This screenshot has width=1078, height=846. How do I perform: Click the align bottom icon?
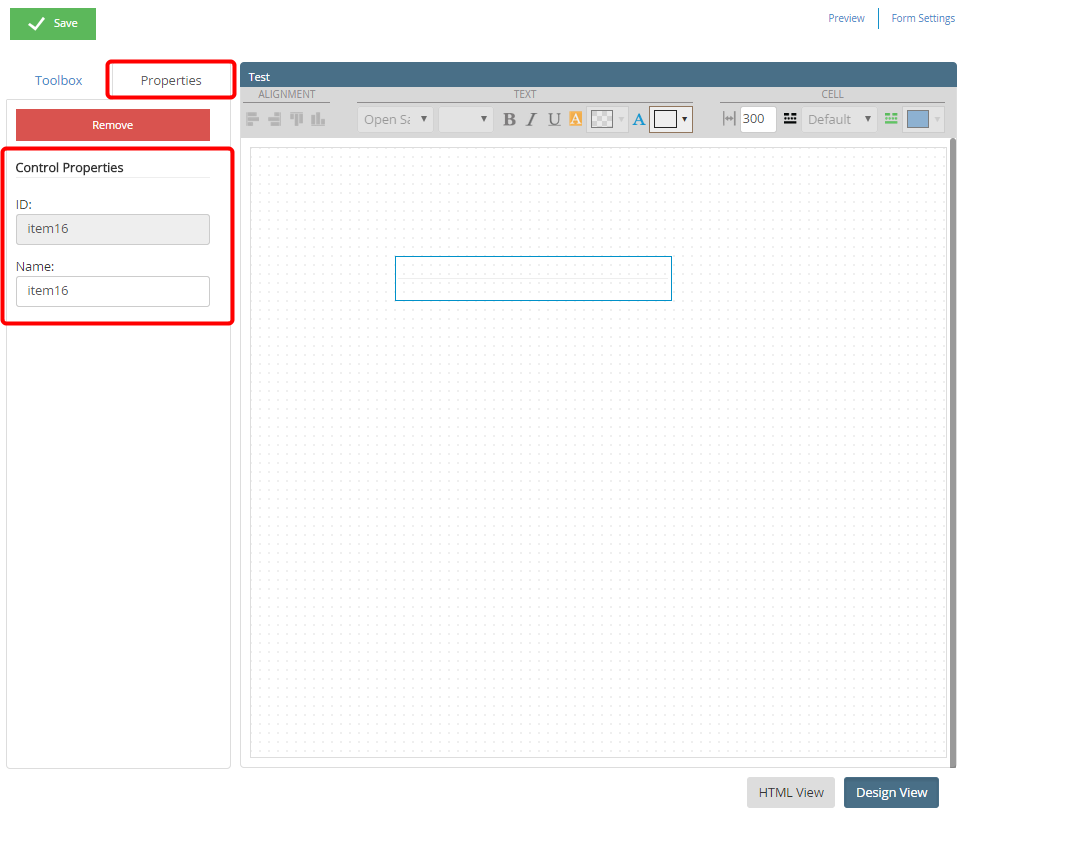[318, 119]
